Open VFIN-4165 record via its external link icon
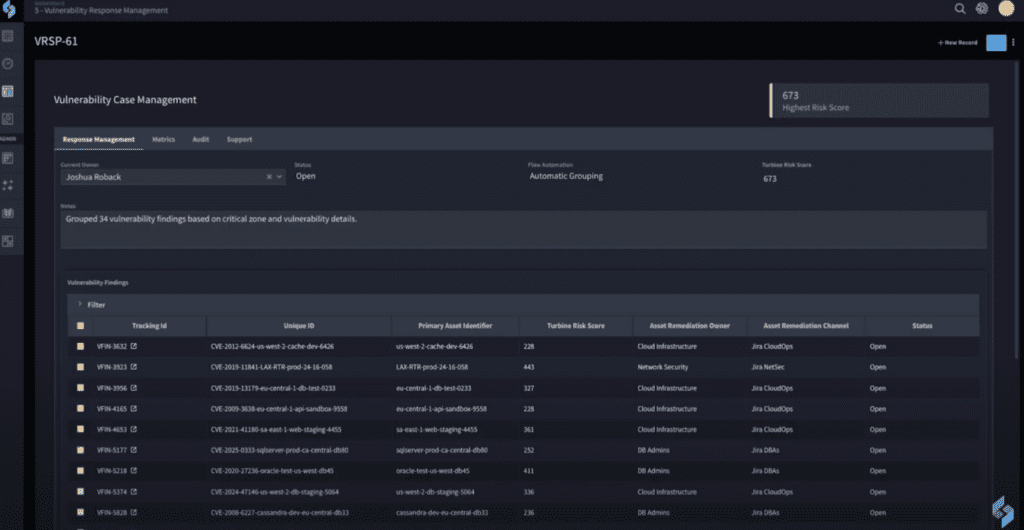Image resolution: width=1024 pixels, height=530 pixels. (x=134, y=409)
